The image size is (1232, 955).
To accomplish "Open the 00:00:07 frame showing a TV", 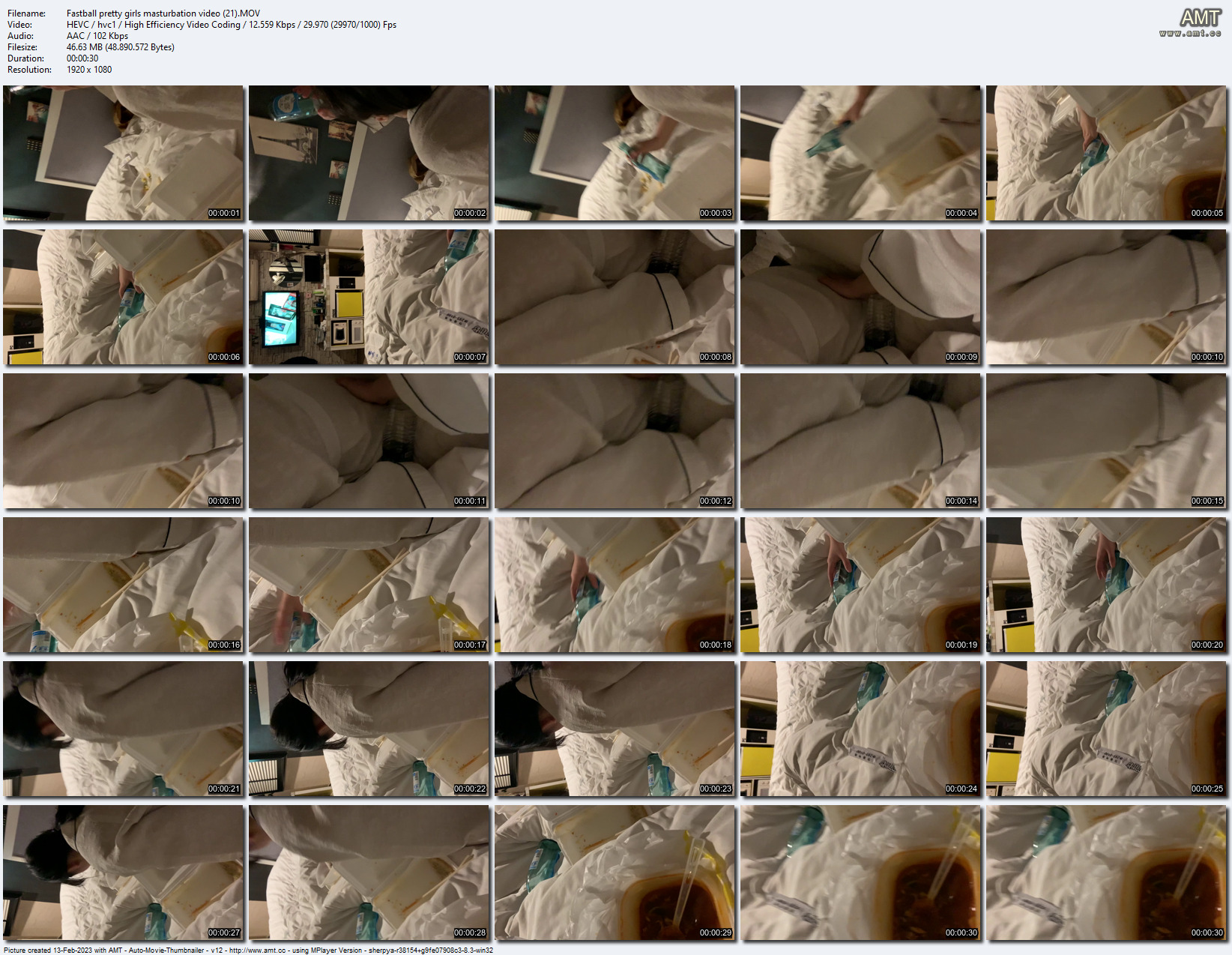I will click(369, 297).
